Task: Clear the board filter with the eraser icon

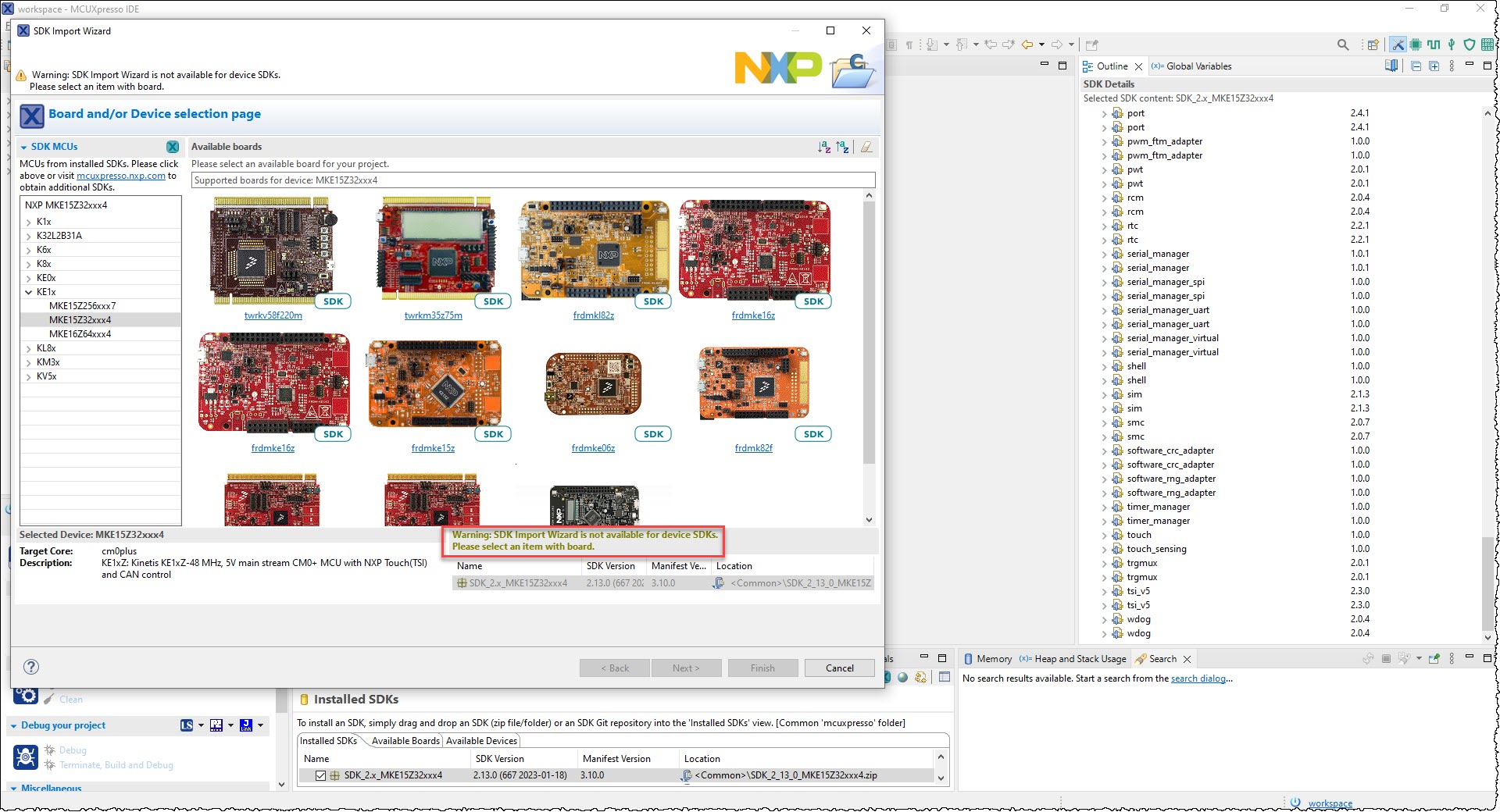Action: pyautogui.click(x=866, y=147)
